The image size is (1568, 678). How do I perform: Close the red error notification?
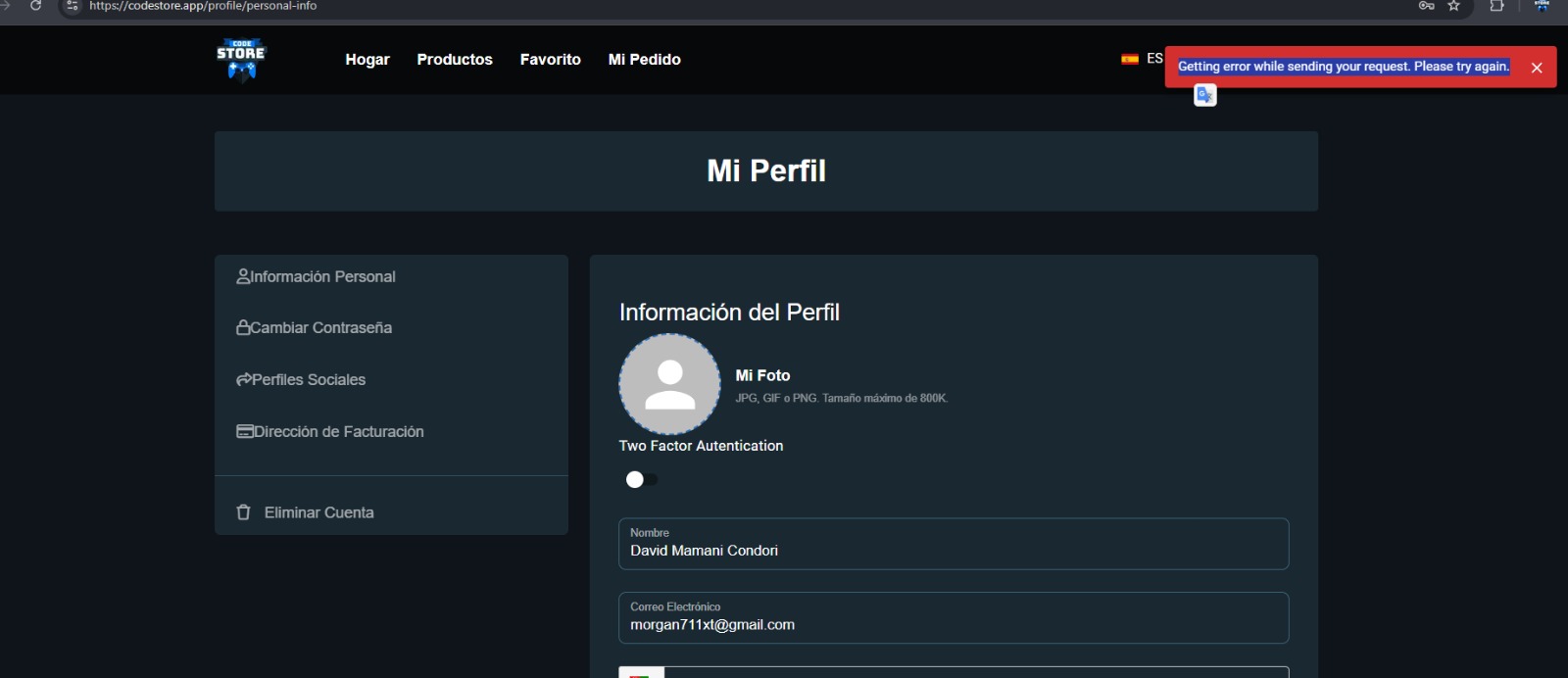1536,68
